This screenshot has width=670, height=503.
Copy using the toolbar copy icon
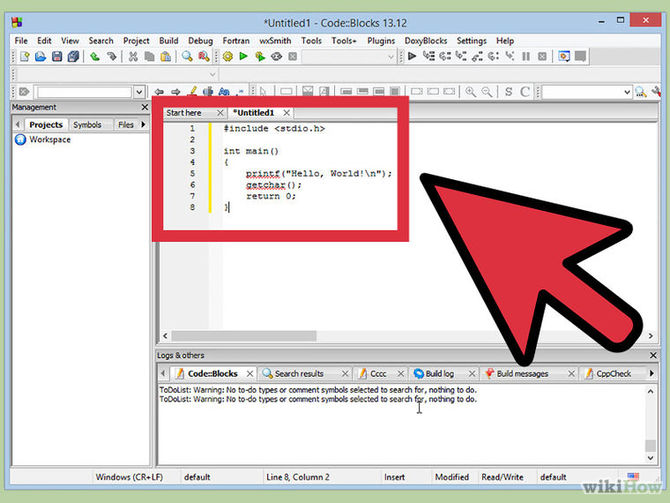pos(149,56)
